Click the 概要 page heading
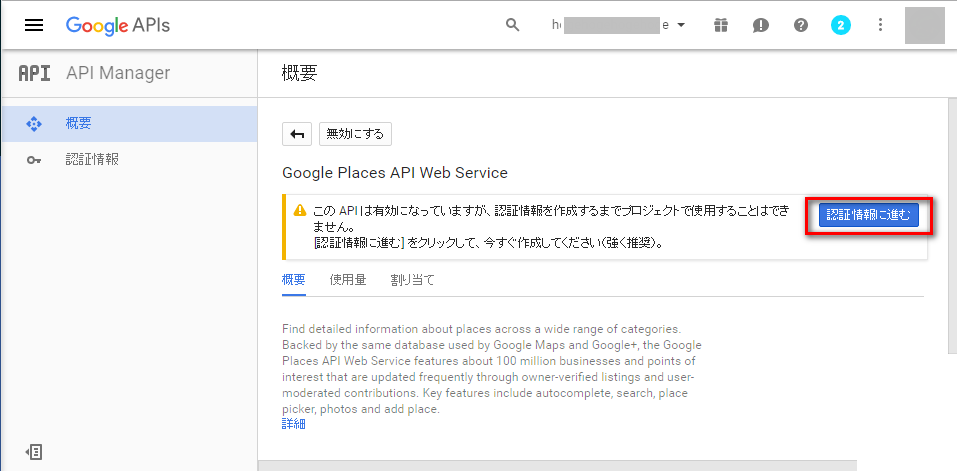Screen dimensions: 957x471 point(300,73)
